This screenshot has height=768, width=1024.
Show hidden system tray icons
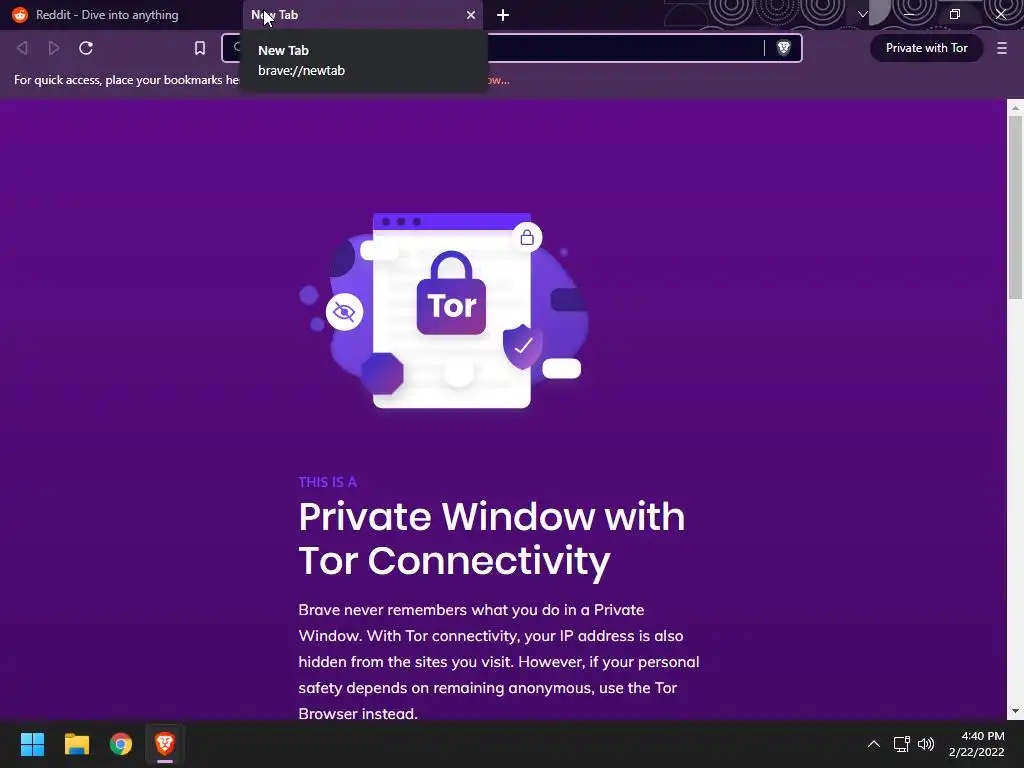[874, 744]
